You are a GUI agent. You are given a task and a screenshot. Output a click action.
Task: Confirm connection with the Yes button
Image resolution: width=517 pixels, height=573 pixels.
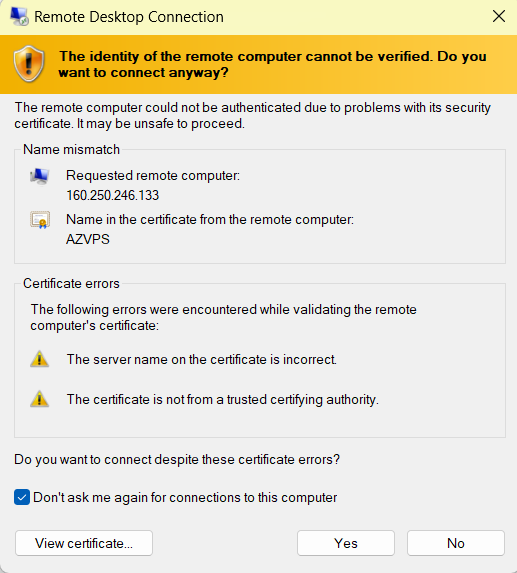coord(346,543)
